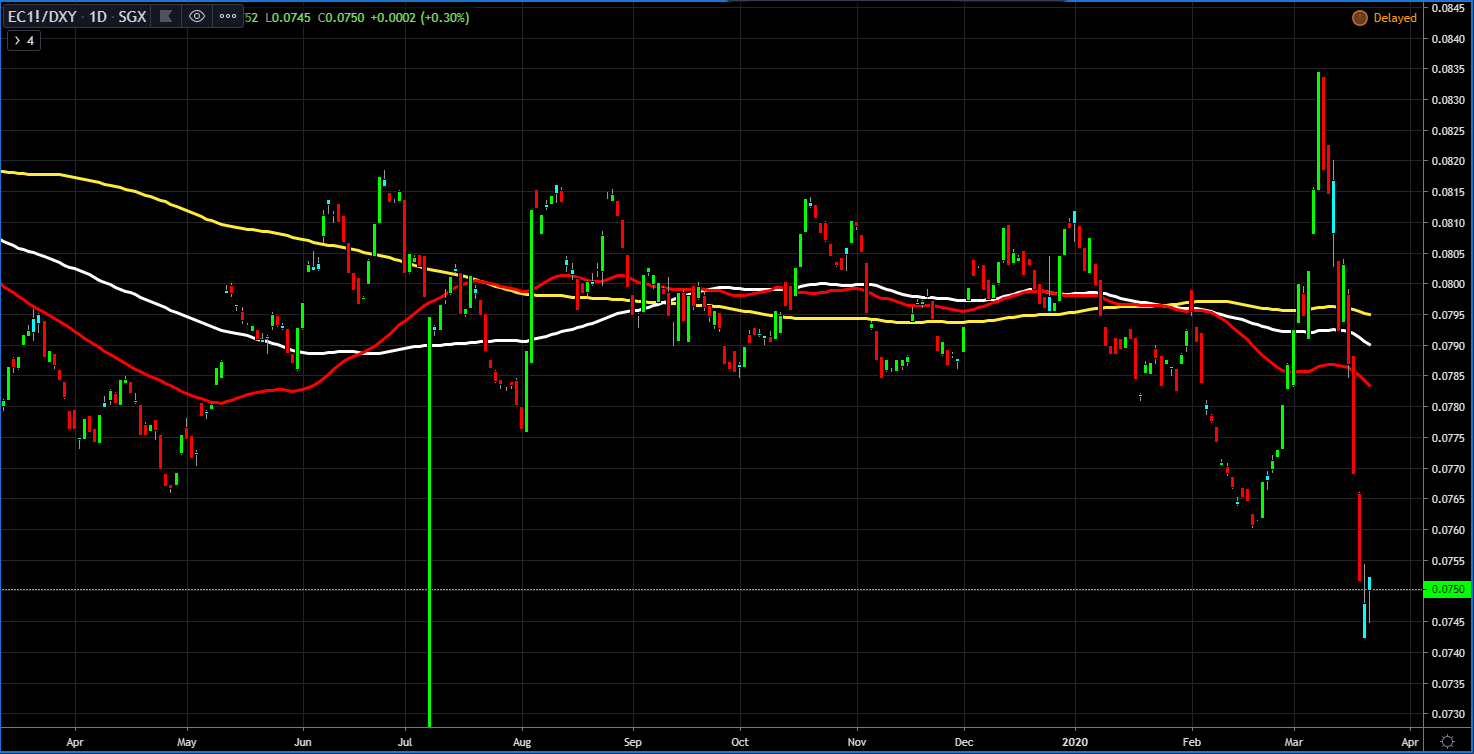
Task: Click the Delayed status label
Action: 1395,17
